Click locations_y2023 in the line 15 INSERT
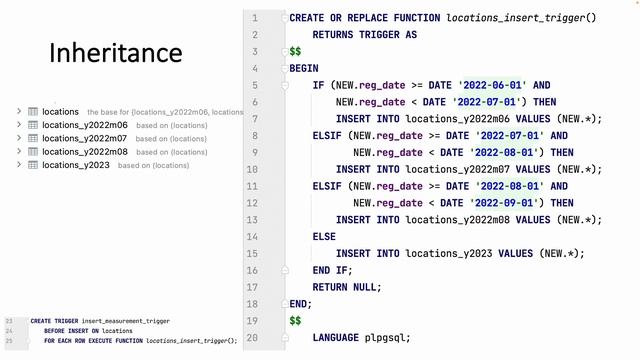640x360 pixels. (x=449, y=253)
